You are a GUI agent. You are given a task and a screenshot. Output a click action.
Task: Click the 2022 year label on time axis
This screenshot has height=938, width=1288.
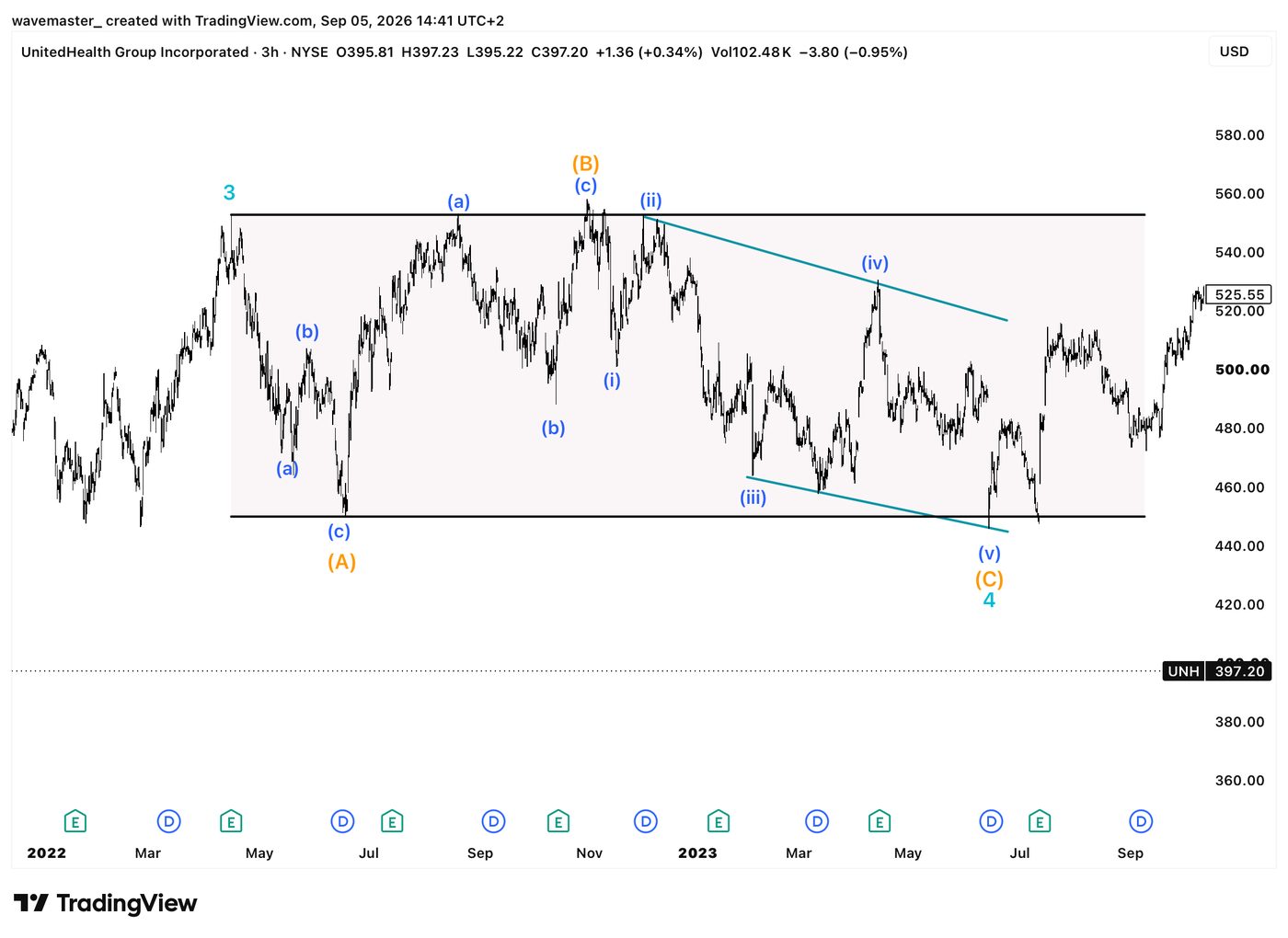[x=47, y=853]
